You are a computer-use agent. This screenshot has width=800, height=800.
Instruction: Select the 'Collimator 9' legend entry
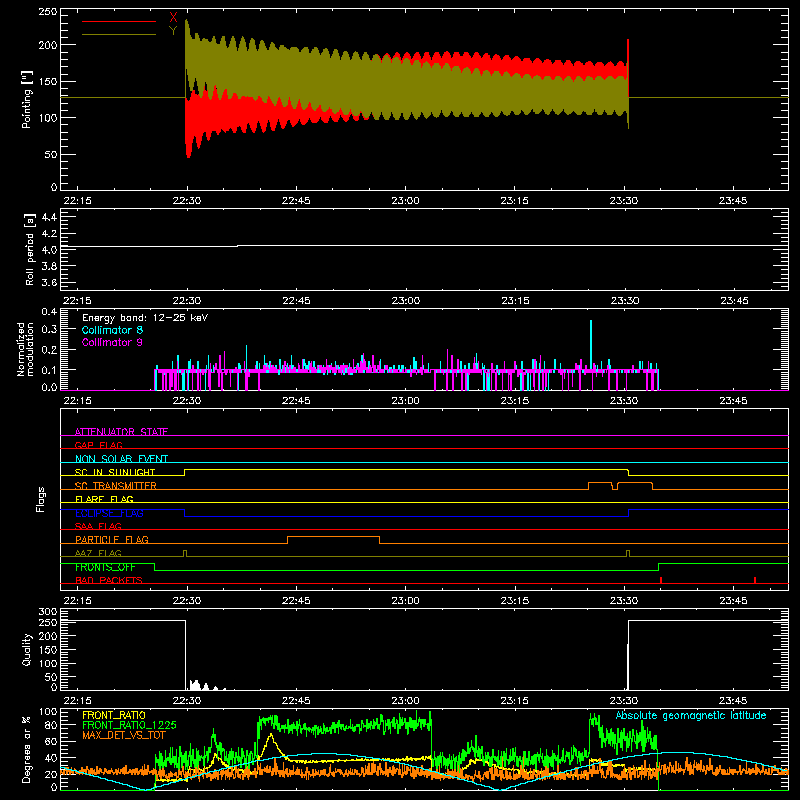(x=112, y=342)
